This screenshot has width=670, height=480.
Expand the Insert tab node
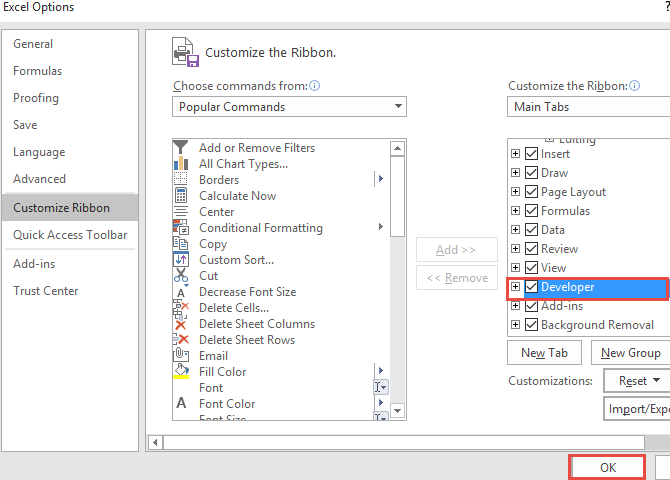[x=515, y=153]
